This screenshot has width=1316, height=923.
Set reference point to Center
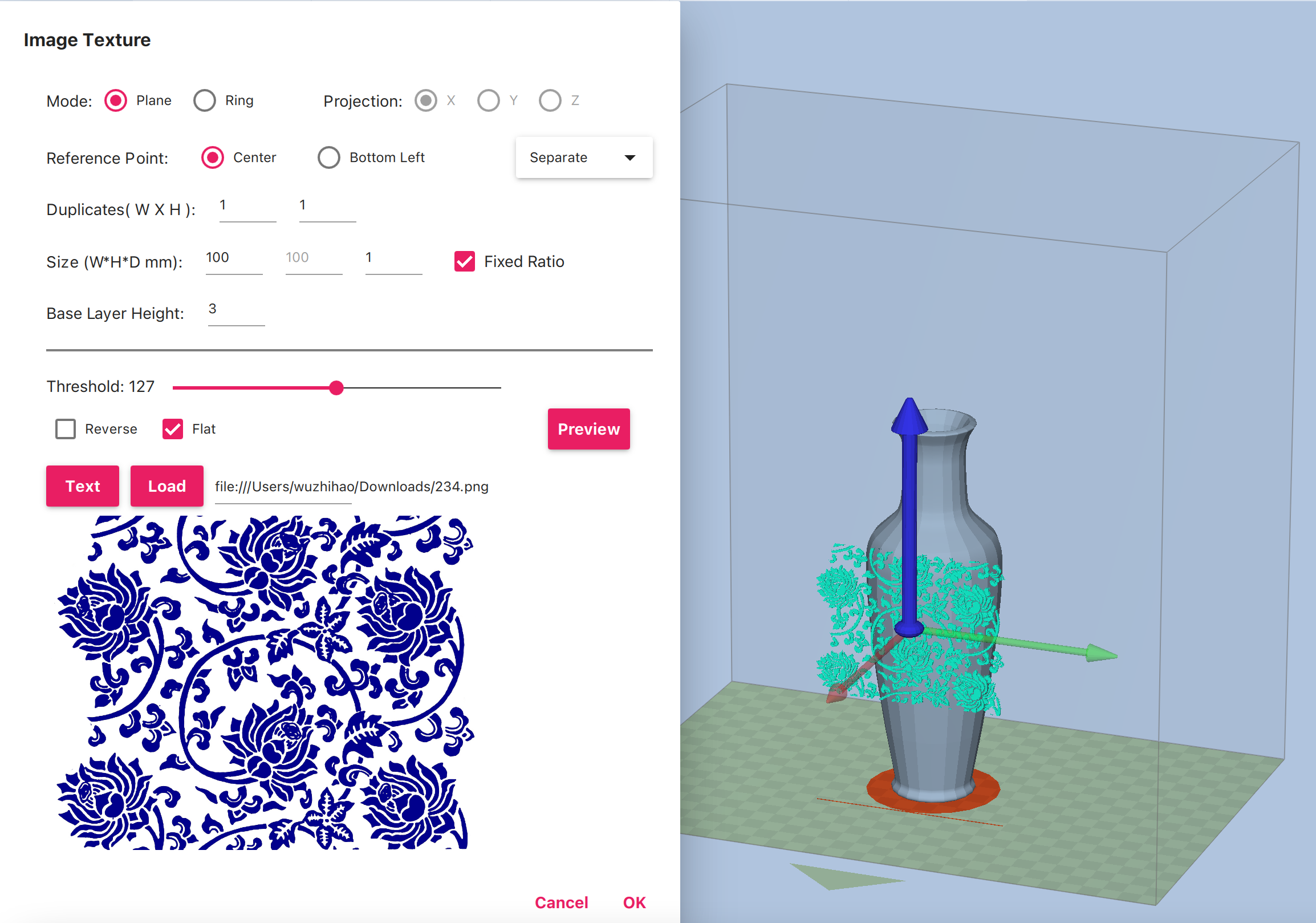213,157
